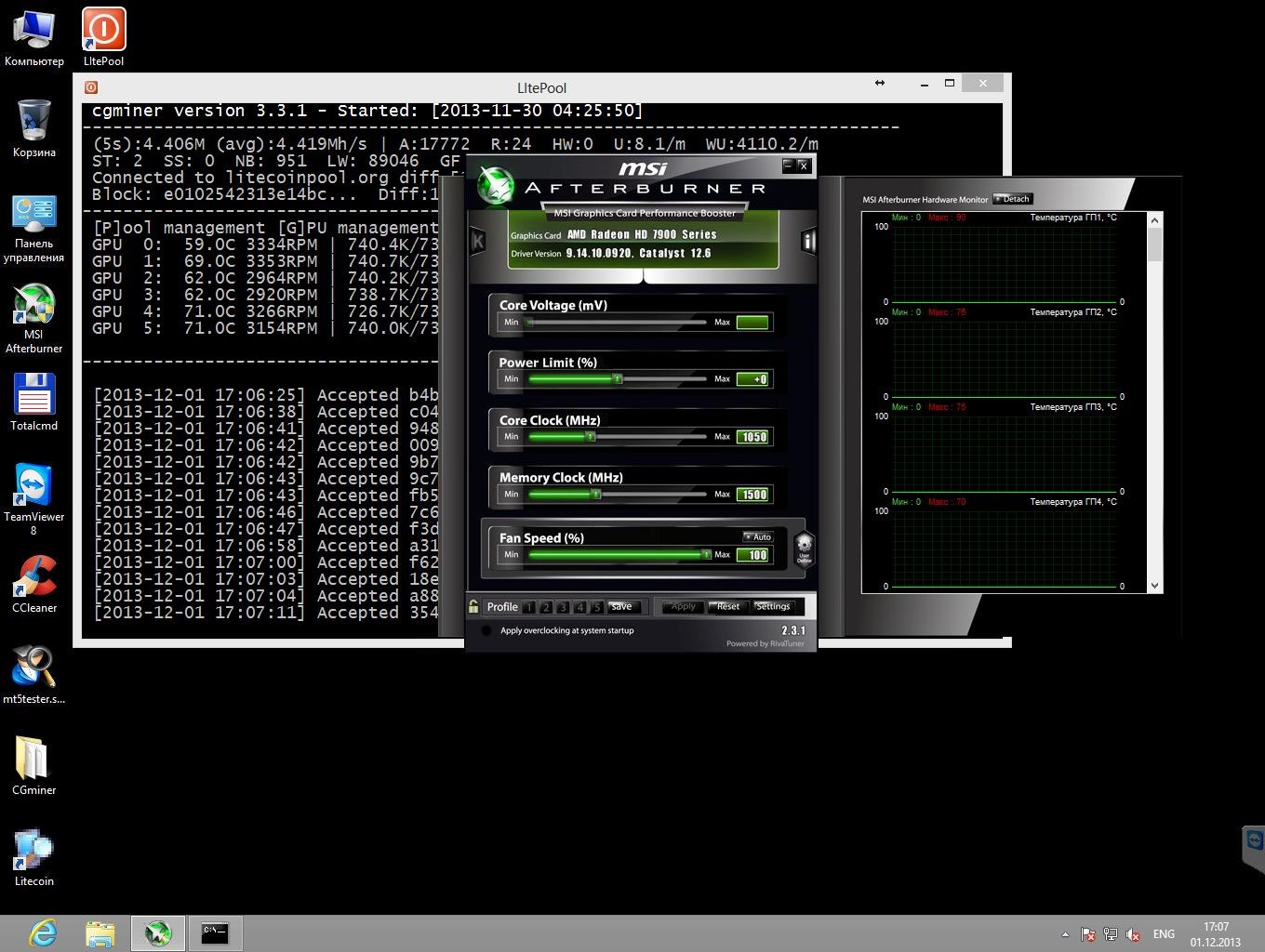Click the Core Clock 1050 value field

coord(752,437)
